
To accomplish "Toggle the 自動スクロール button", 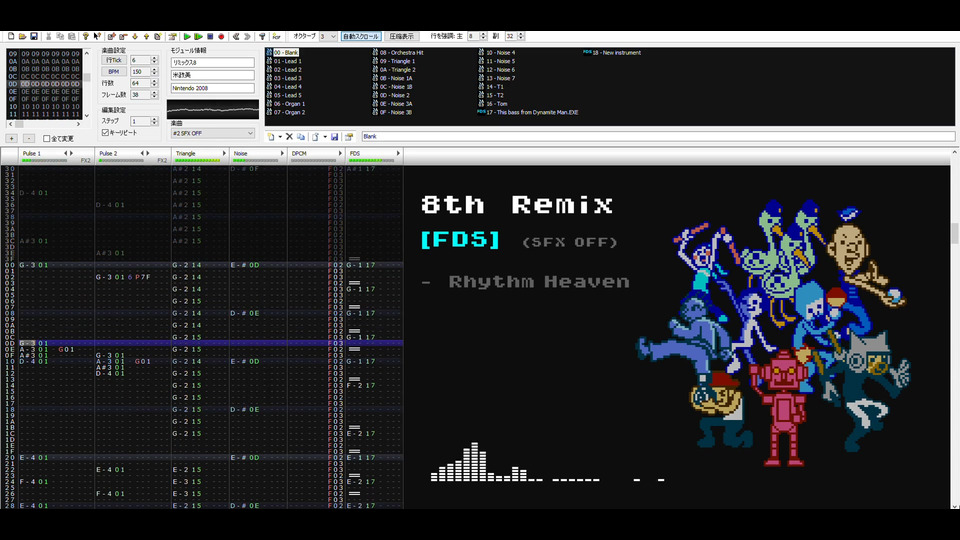I will (361, 36).
